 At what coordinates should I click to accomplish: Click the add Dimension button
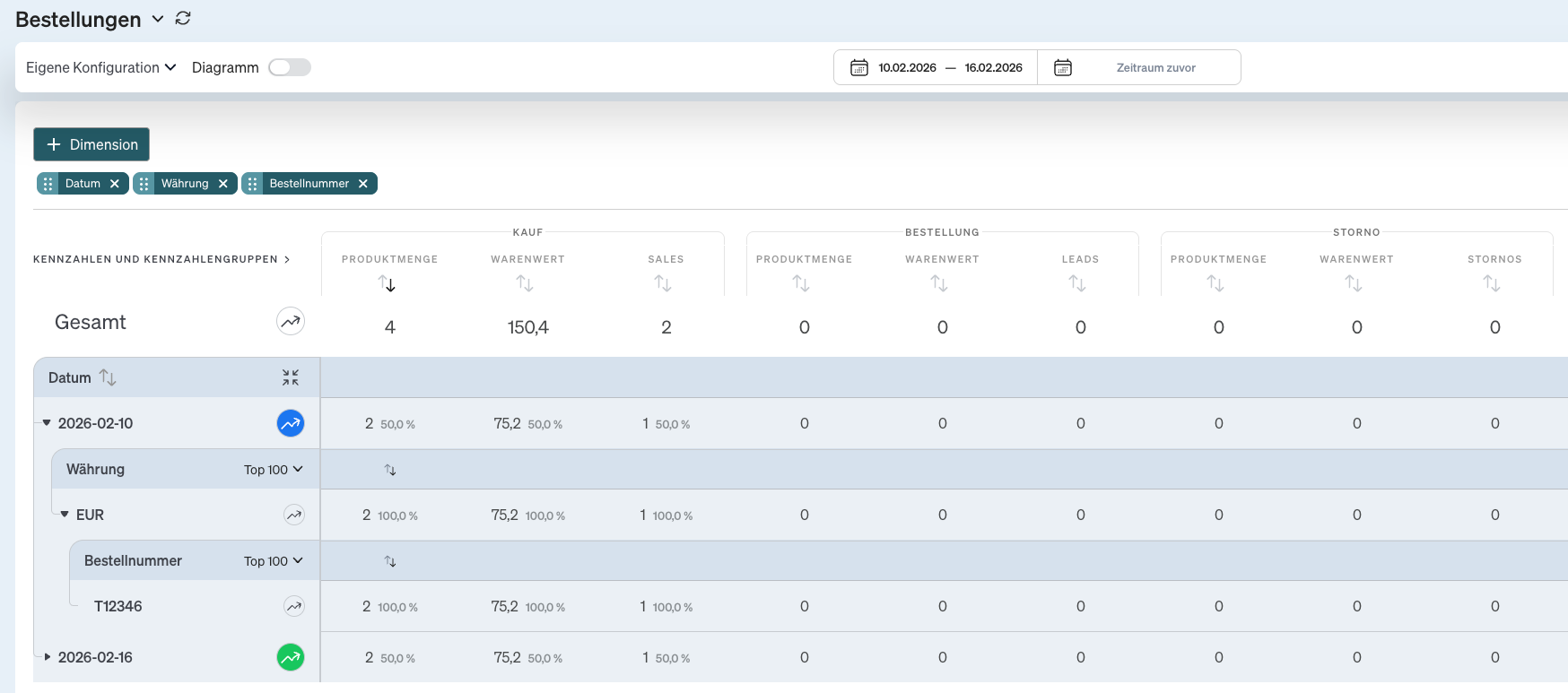pyautogui.click(x=91, y=144)
